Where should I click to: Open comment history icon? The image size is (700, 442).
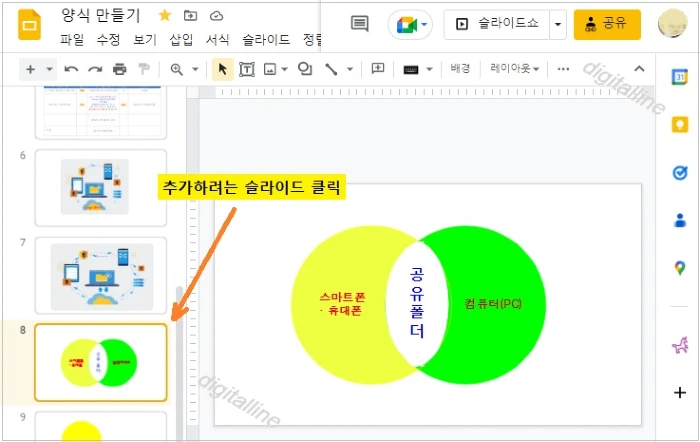click(359, 24)
